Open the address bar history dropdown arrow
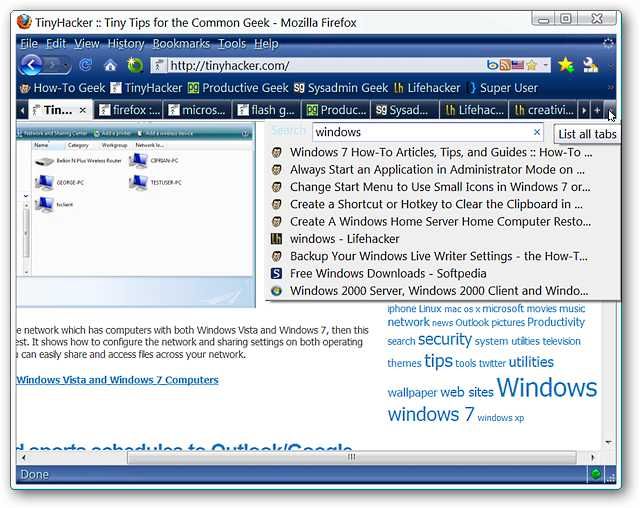 [545, 65]
